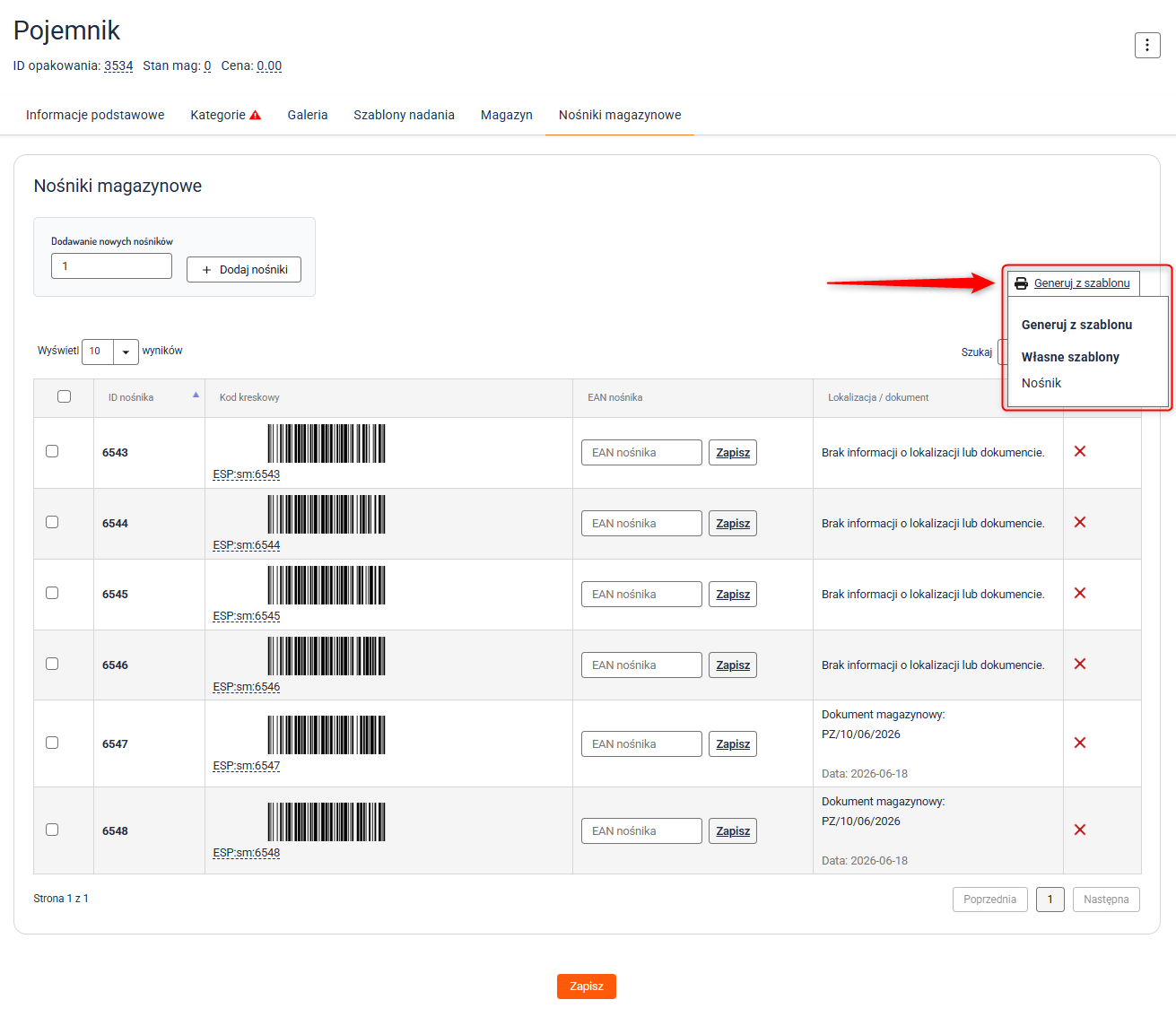
Task: Open the Wyświetl results-per-page dropdown
Action: pyautogui.click(x=109, y=352)
